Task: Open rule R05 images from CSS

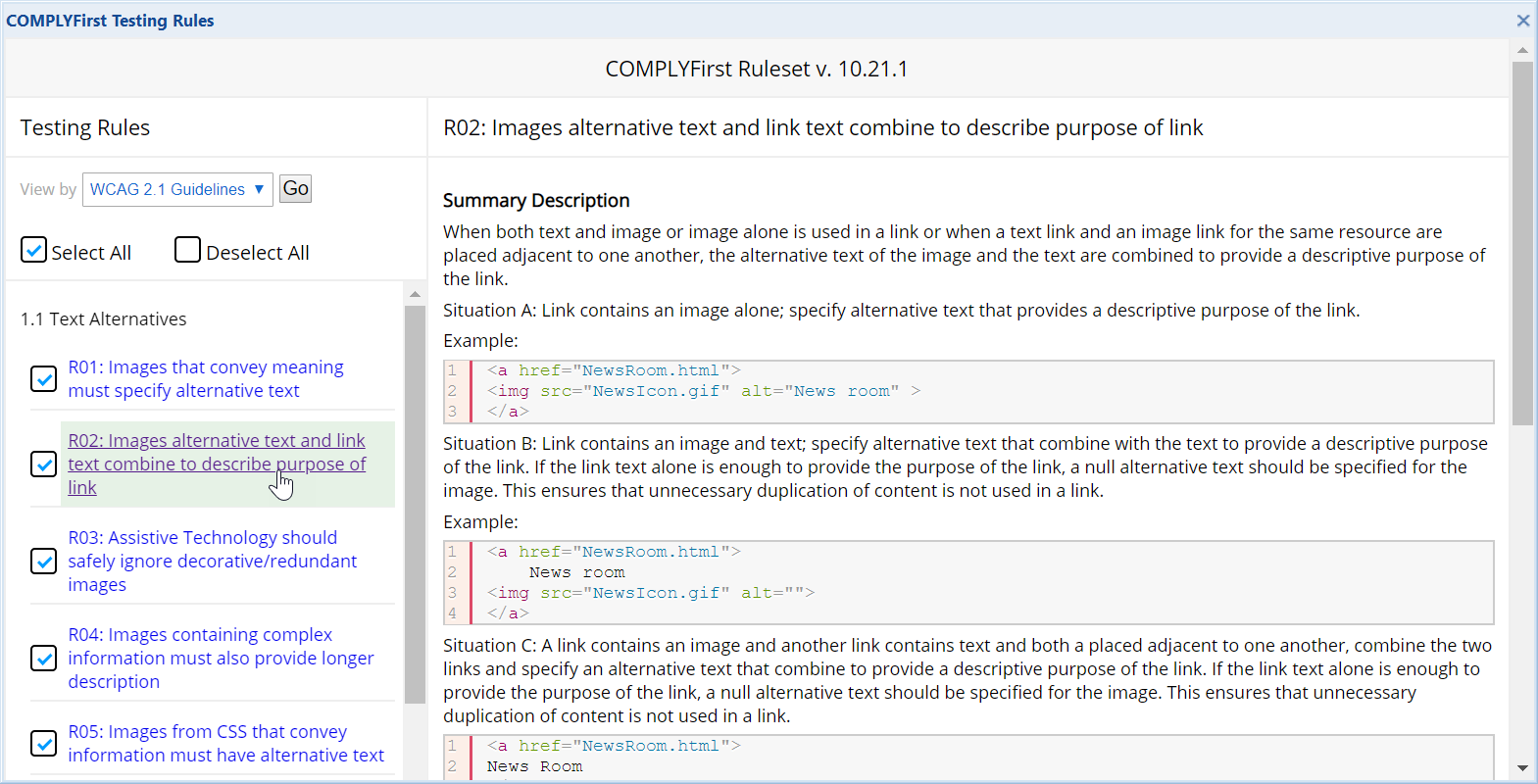Action: [225, 743]
